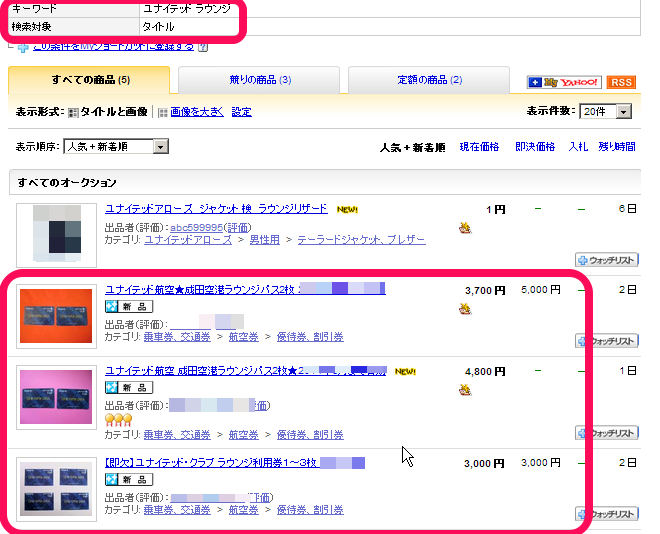Screen dimensions: 660x534
Task: Click the 5,000円 buy-now price
Action: click(541, 290)
